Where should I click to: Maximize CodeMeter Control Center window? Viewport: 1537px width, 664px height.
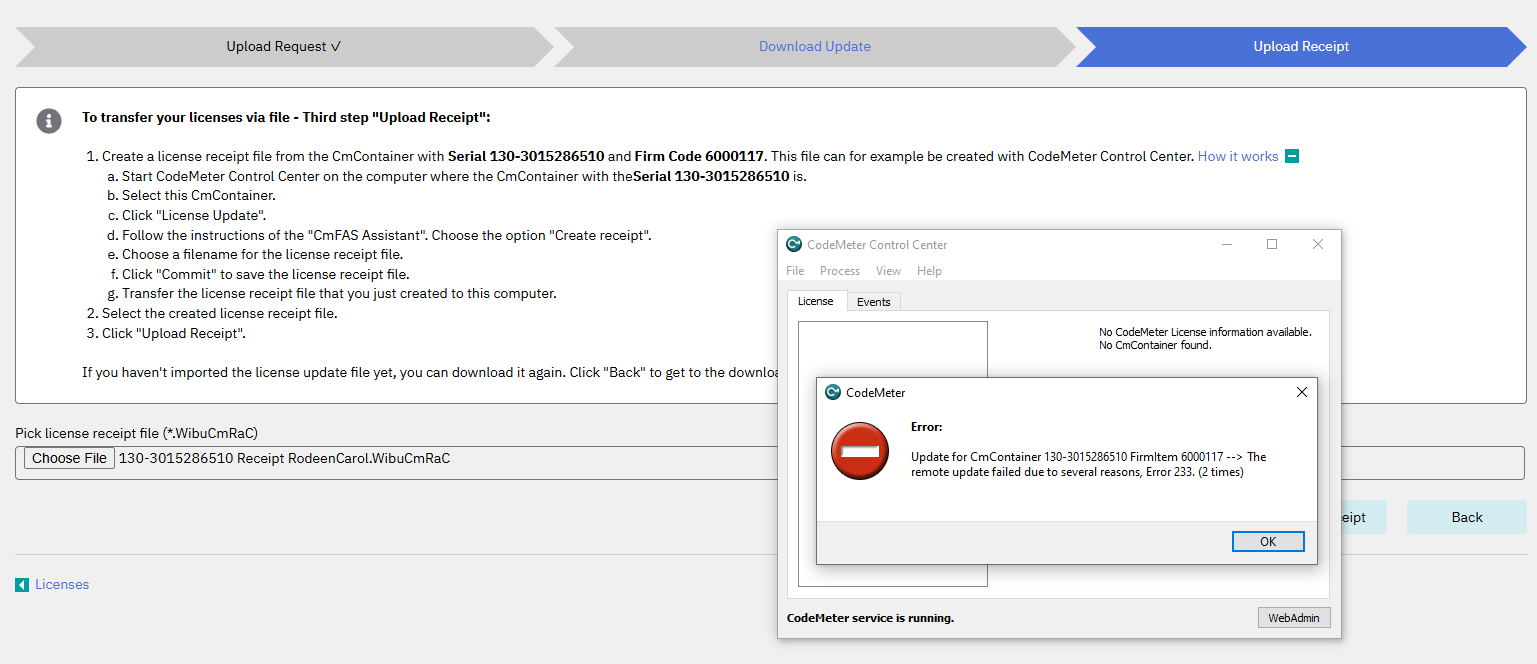1272,245
